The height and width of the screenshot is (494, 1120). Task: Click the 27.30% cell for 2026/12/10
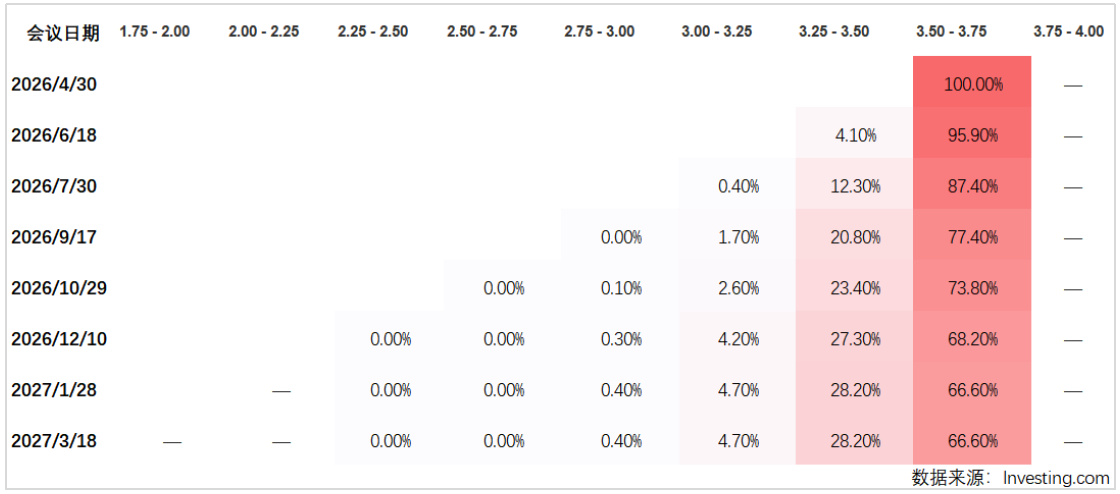click(855, 339)
